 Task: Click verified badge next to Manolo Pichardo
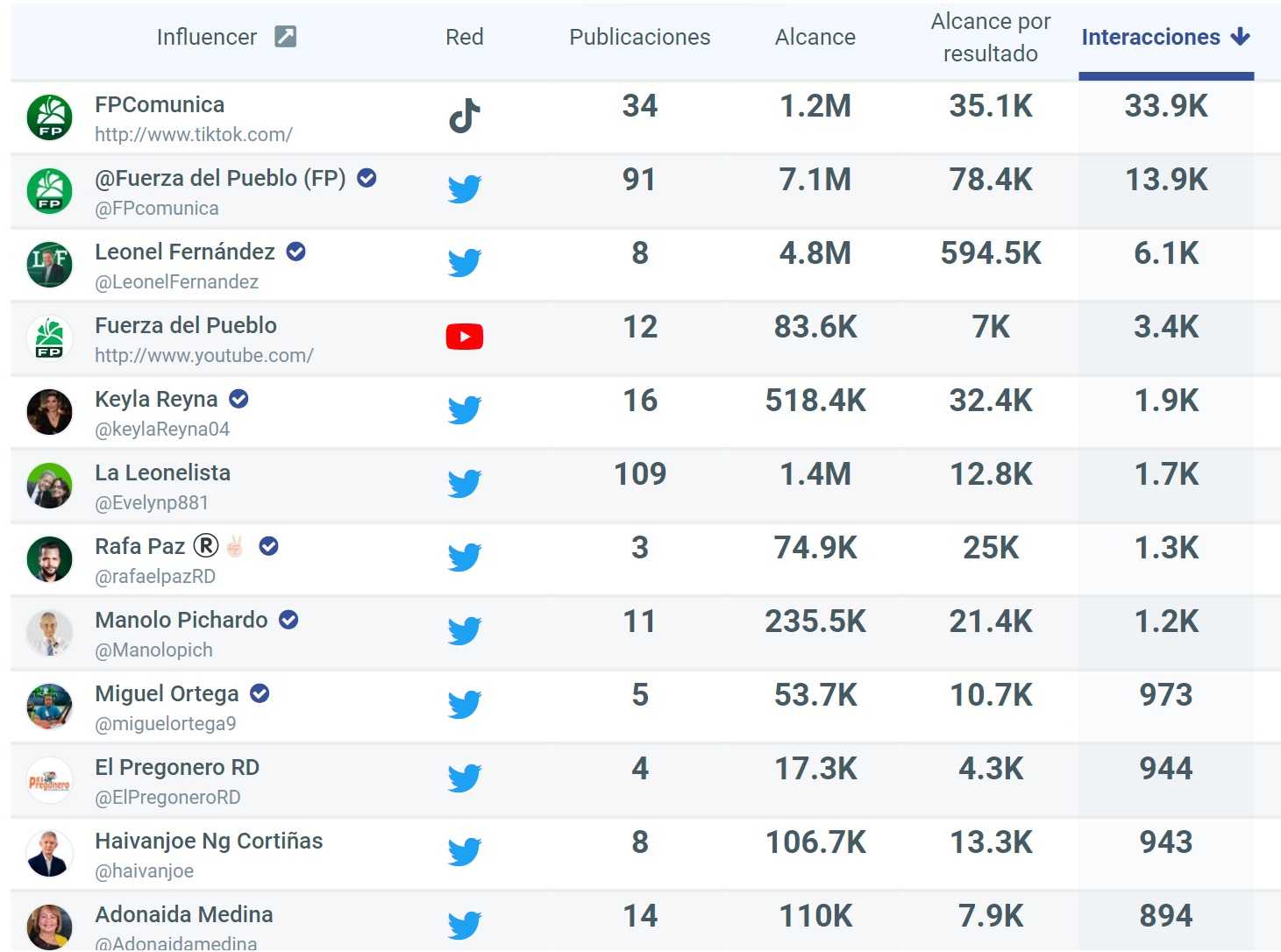288,621
